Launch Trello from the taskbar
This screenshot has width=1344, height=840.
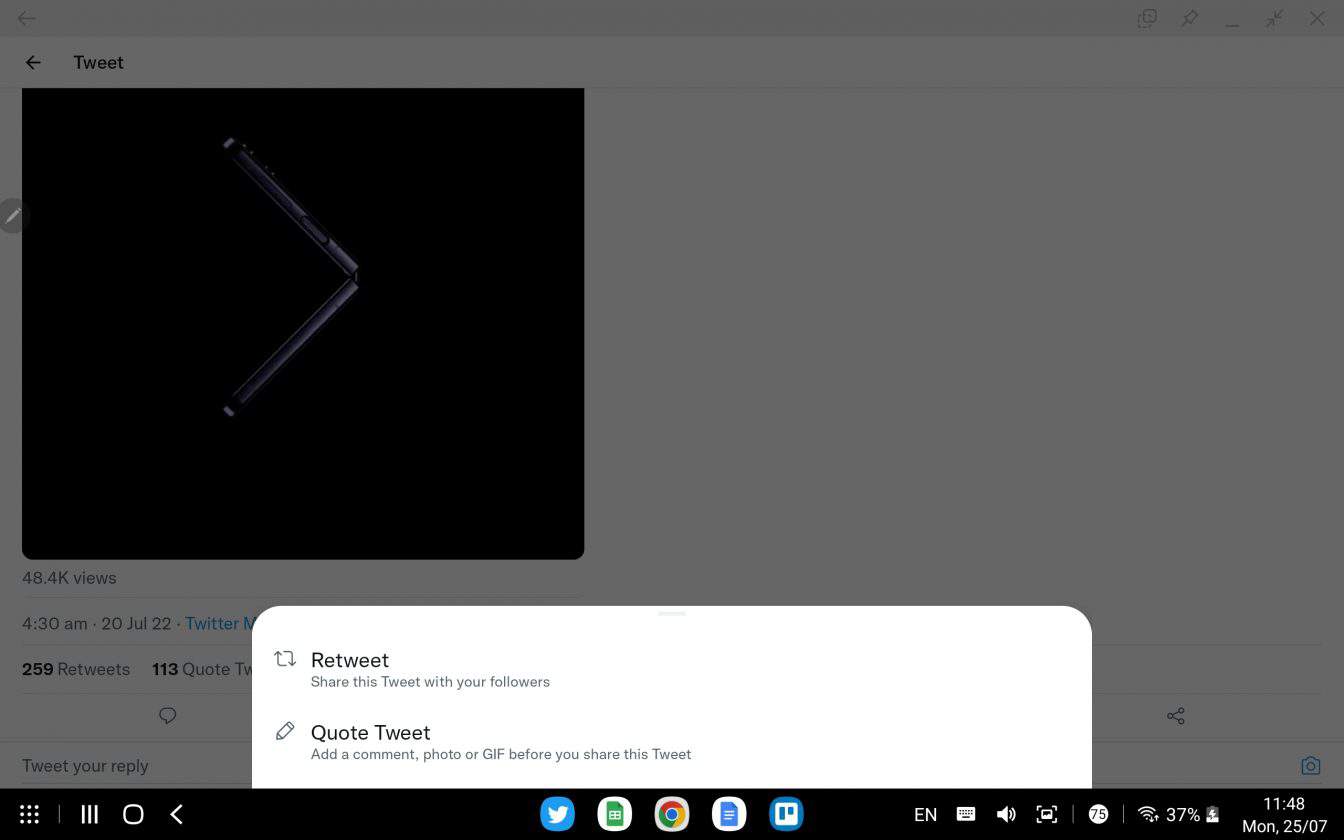pos(786,814)
